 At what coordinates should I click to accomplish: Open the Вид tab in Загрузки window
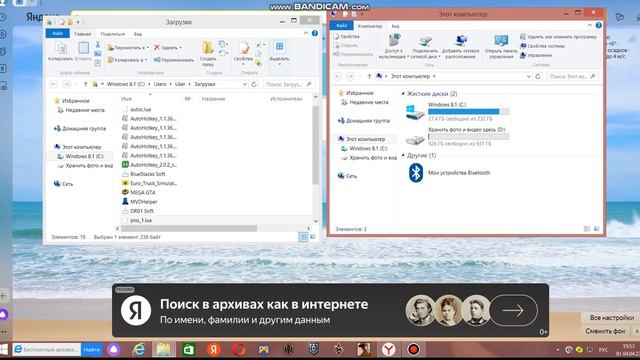point(138,34)
